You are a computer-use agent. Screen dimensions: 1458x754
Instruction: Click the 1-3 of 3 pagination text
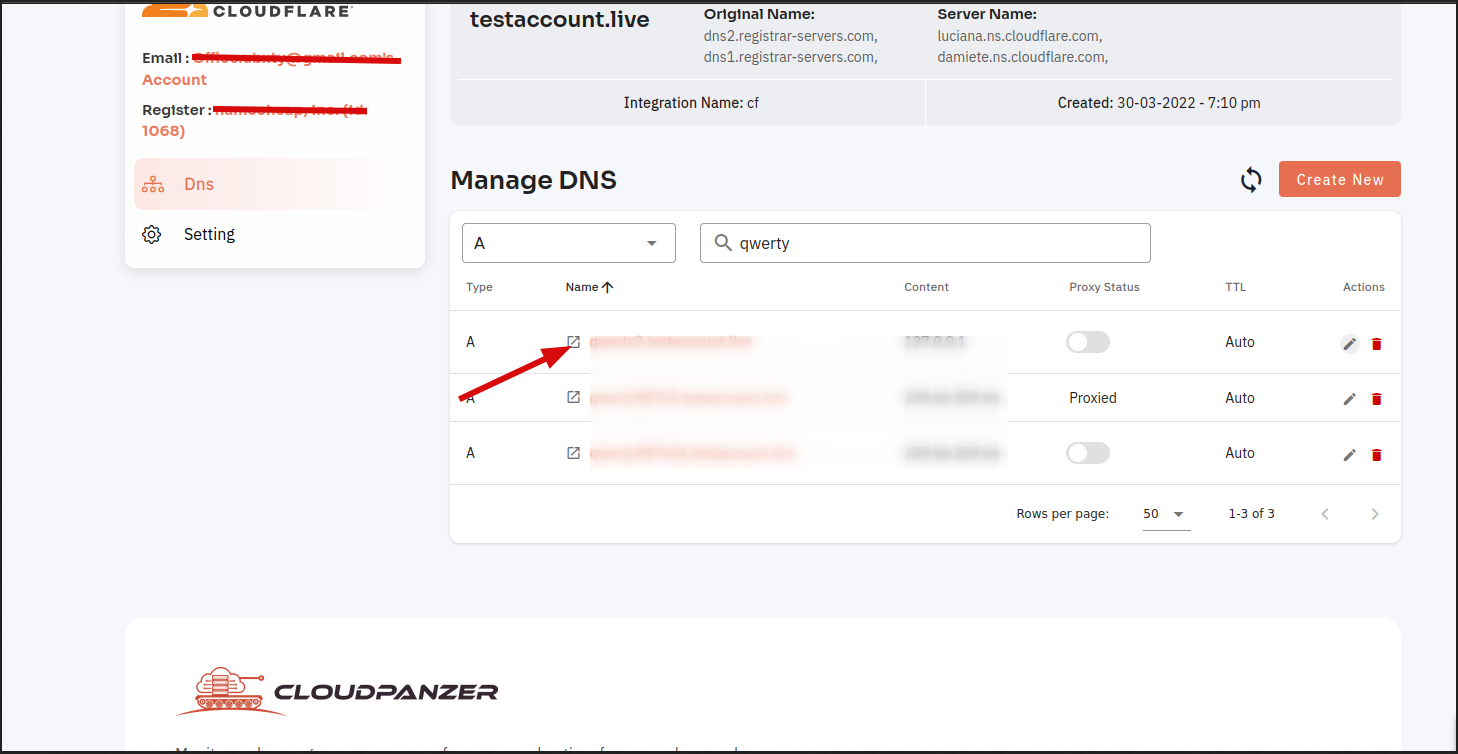coord(1252,514)
